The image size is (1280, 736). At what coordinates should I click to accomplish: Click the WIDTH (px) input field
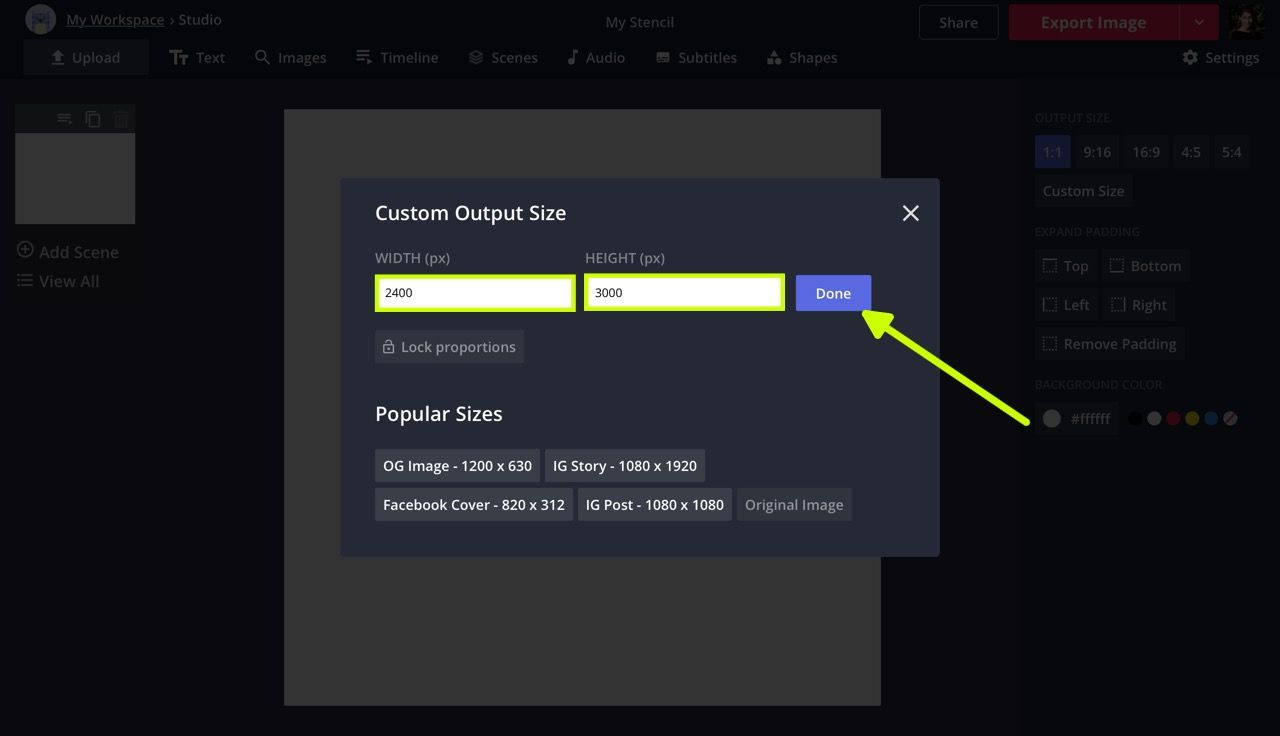[475, 293]
